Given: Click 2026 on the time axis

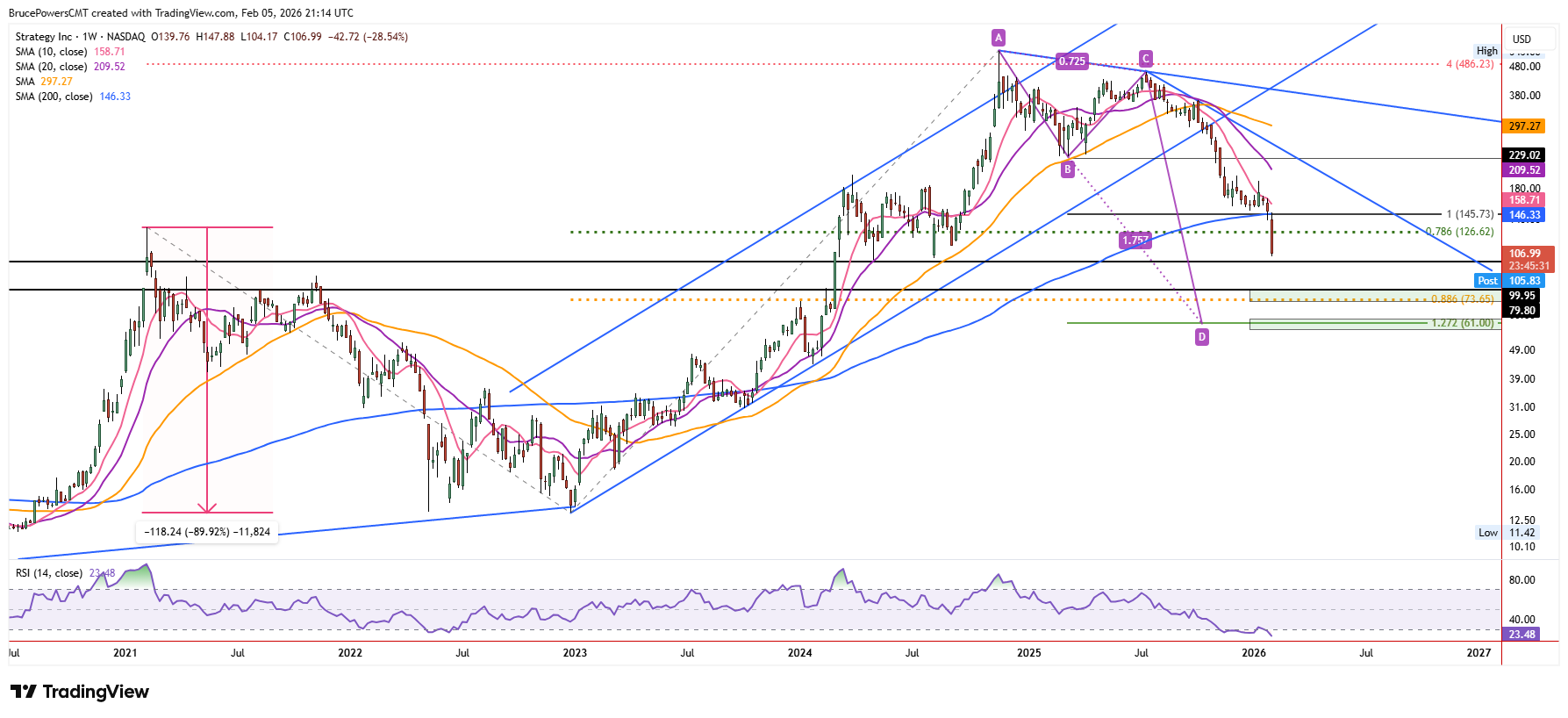Looking at the screenshot, I should pyautogui.click(x=1254, y=653).
